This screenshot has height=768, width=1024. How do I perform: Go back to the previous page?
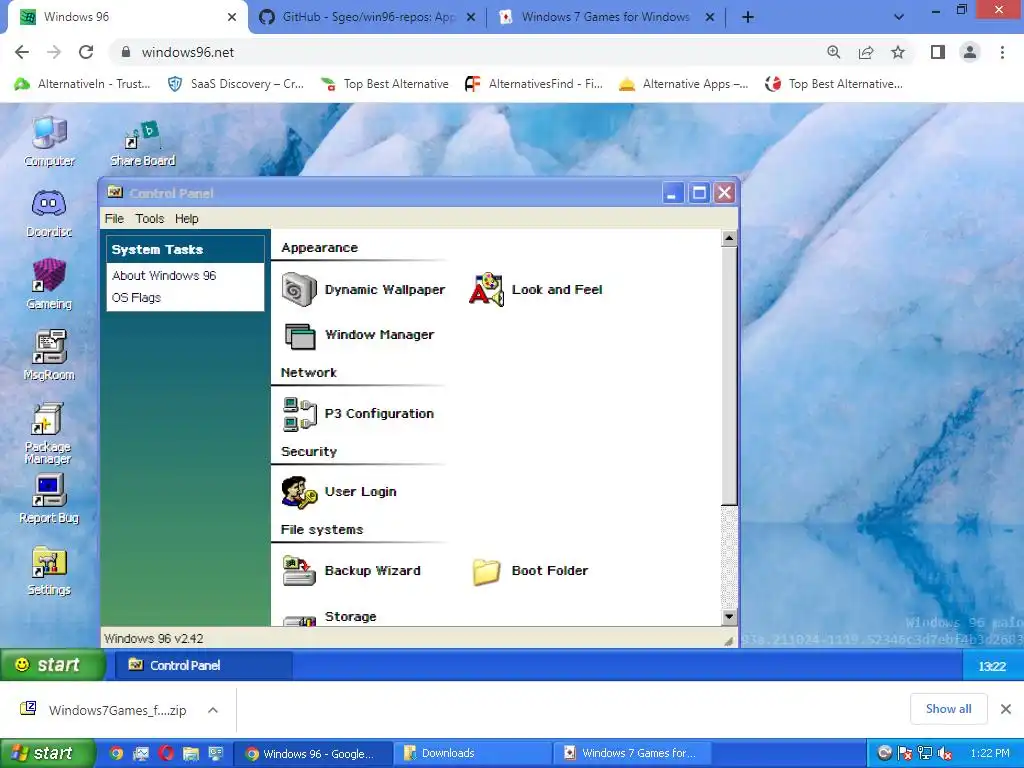(x=22, y=52)
